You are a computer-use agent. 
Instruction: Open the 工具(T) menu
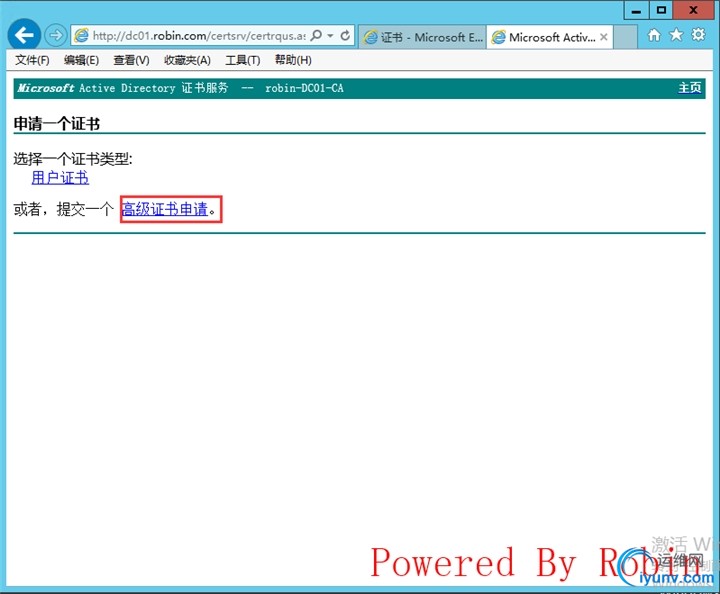pyautogui.click(x=242, y=60)
